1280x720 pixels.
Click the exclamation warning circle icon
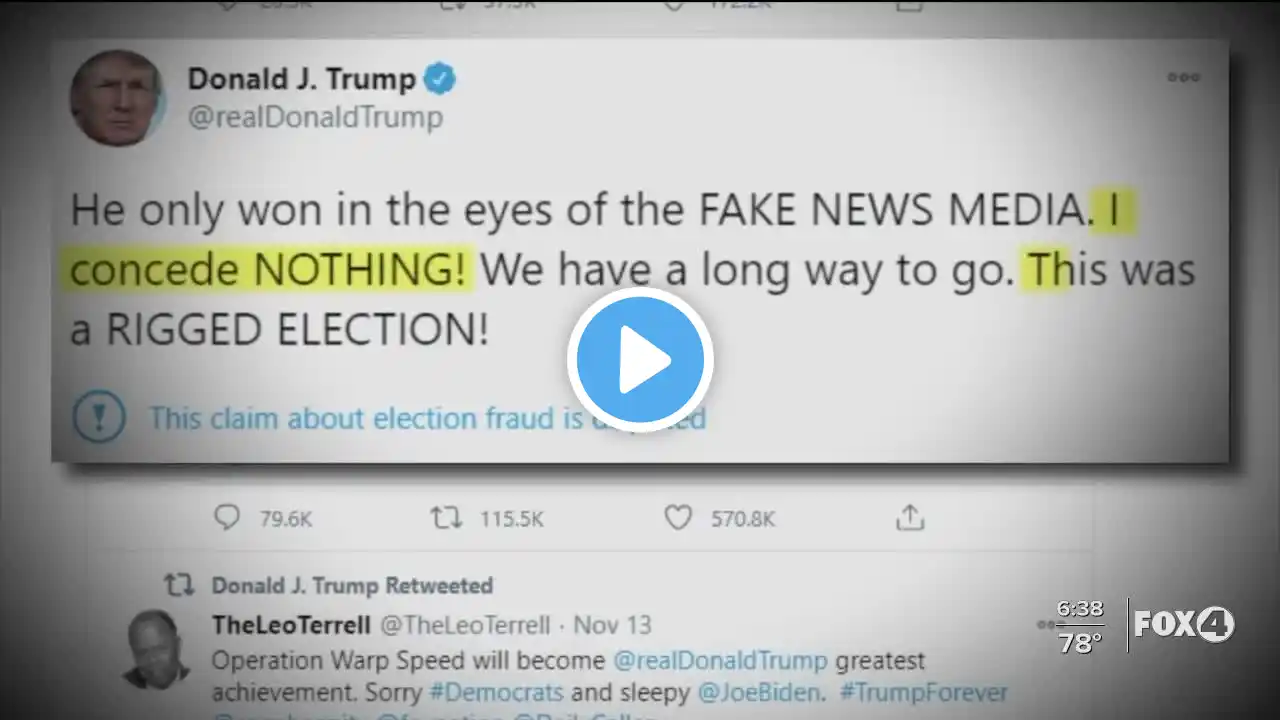tap(98, 417)
